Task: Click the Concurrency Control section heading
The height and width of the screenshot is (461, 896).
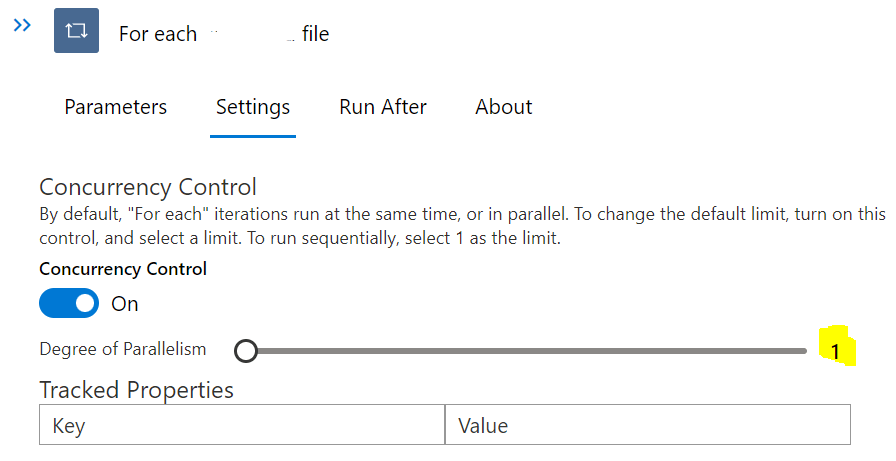Action: pyautogui.click(x=148, y=187)
